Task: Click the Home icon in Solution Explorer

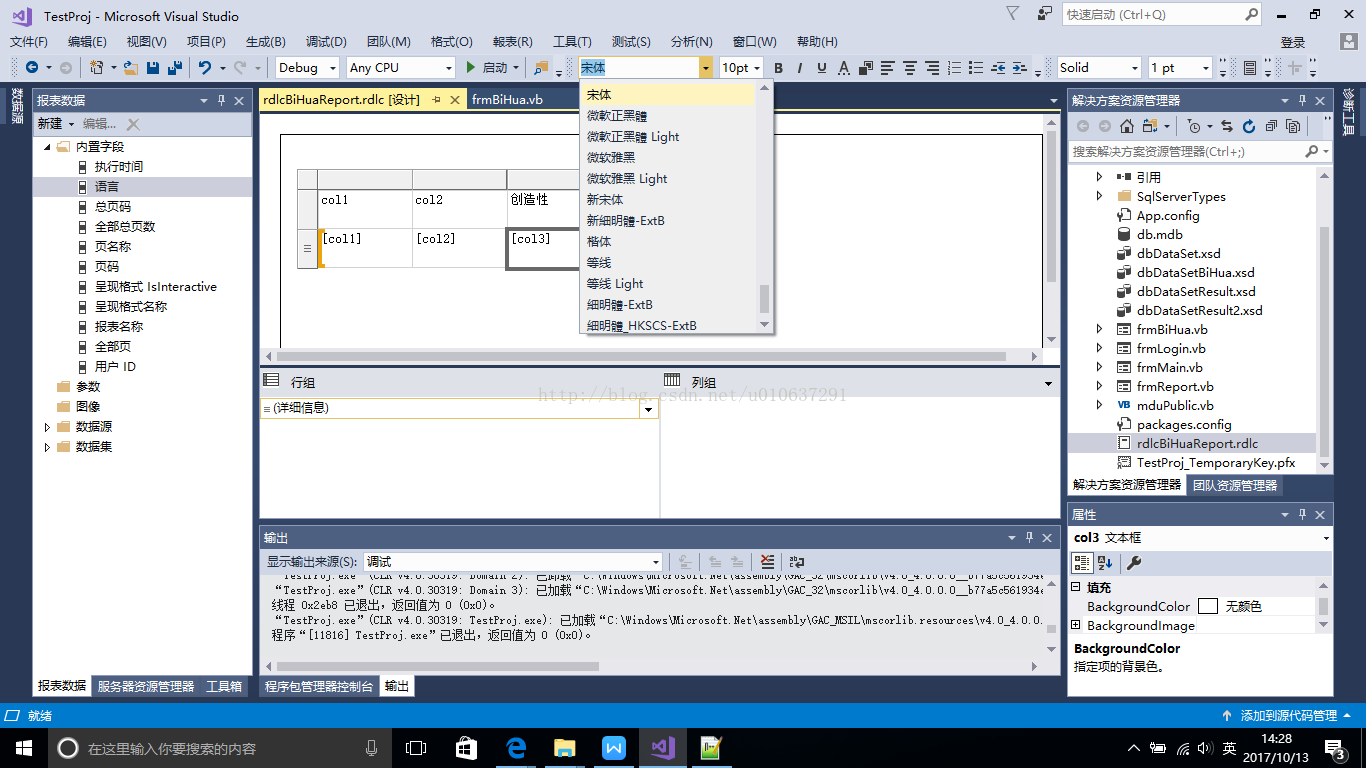Action: point(1127,126)
